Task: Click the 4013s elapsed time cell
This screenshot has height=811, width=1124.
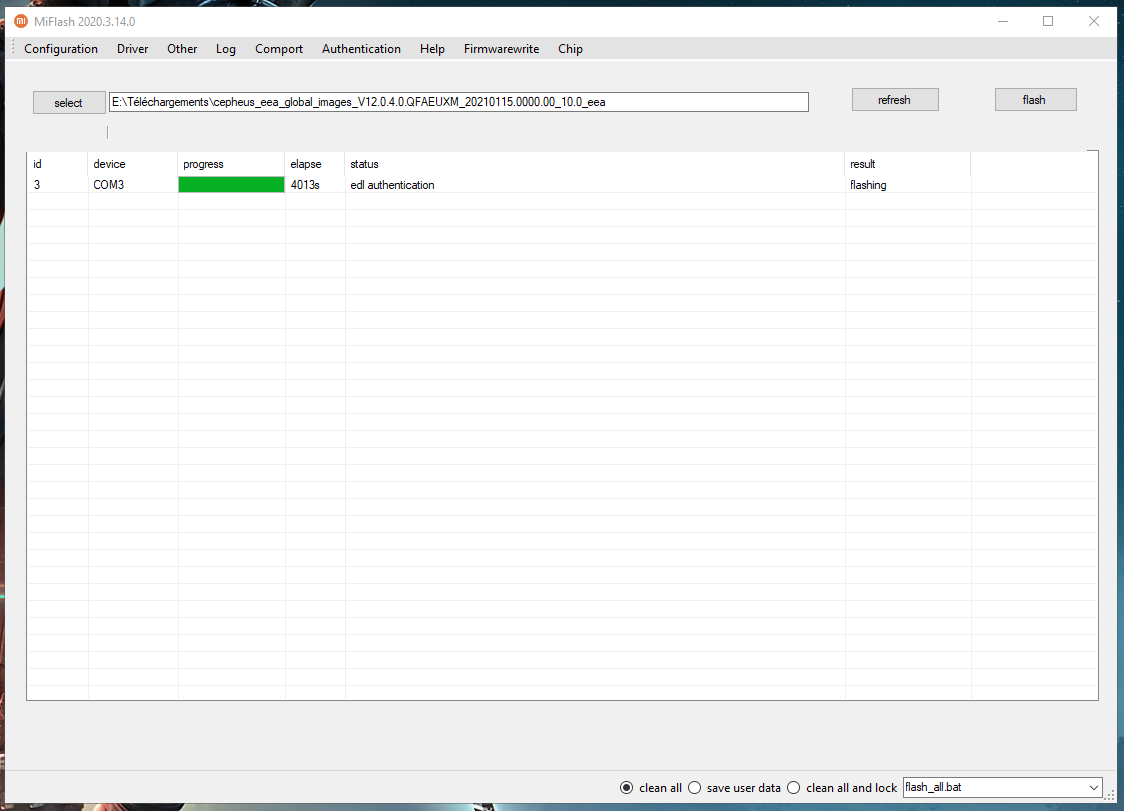Action: pos(315,185)
